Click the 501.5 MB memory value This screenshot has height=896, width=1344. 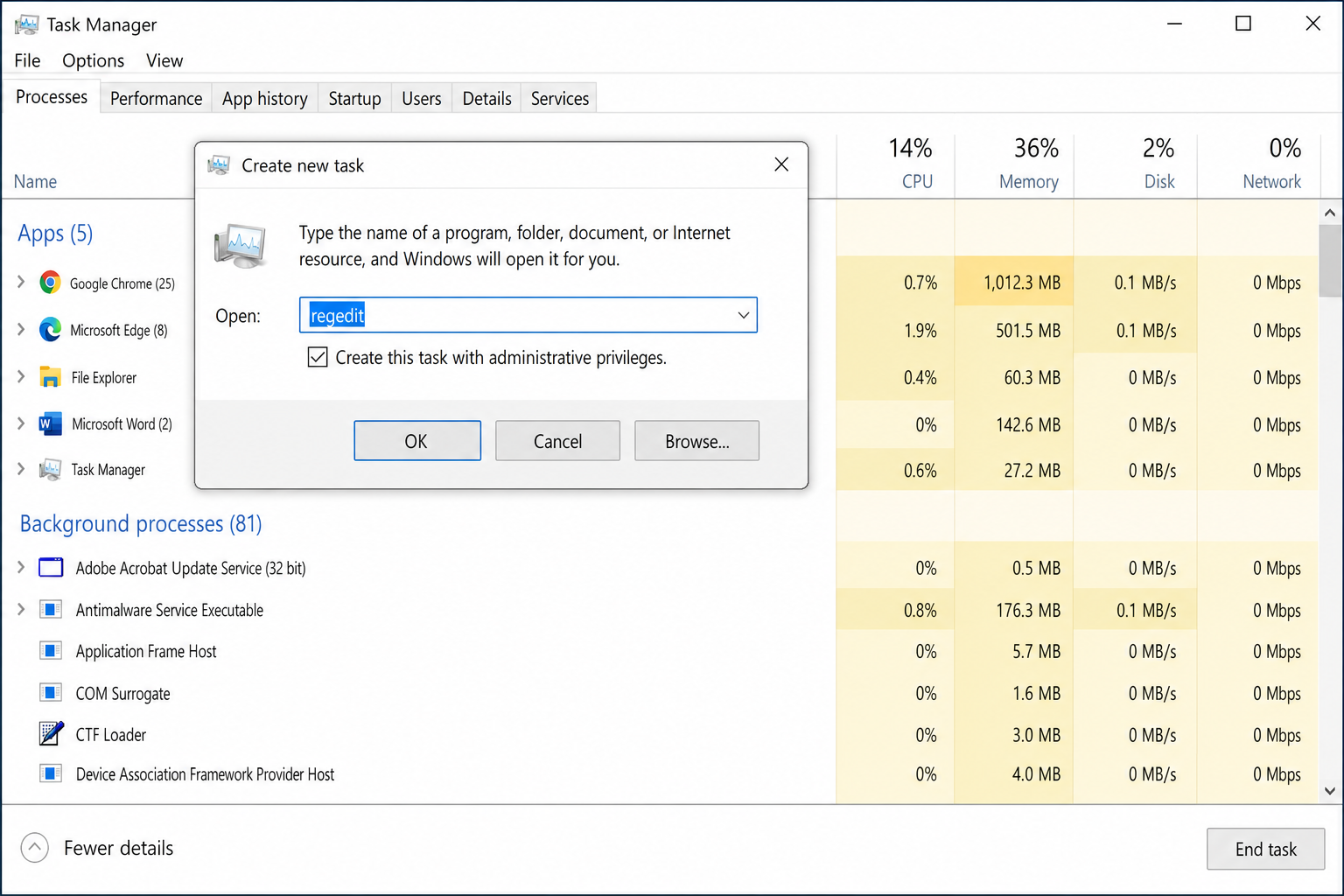click(x=1028, y=331)
